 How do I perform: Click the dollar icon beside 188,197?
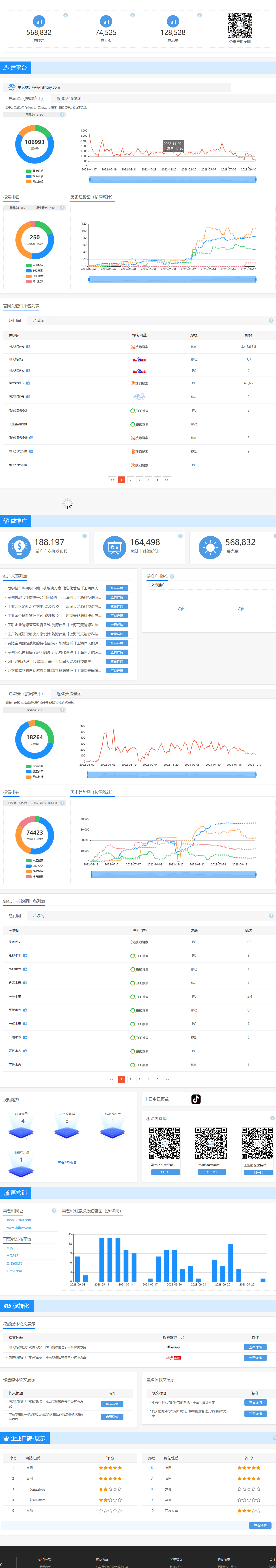(x=19, y=547)
